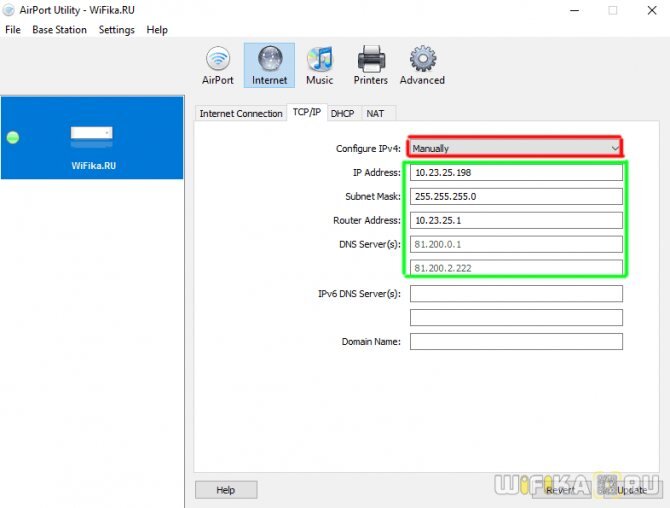
Task: Expand the Configure IPv4 dropdown
Action: tap(515, 148)
